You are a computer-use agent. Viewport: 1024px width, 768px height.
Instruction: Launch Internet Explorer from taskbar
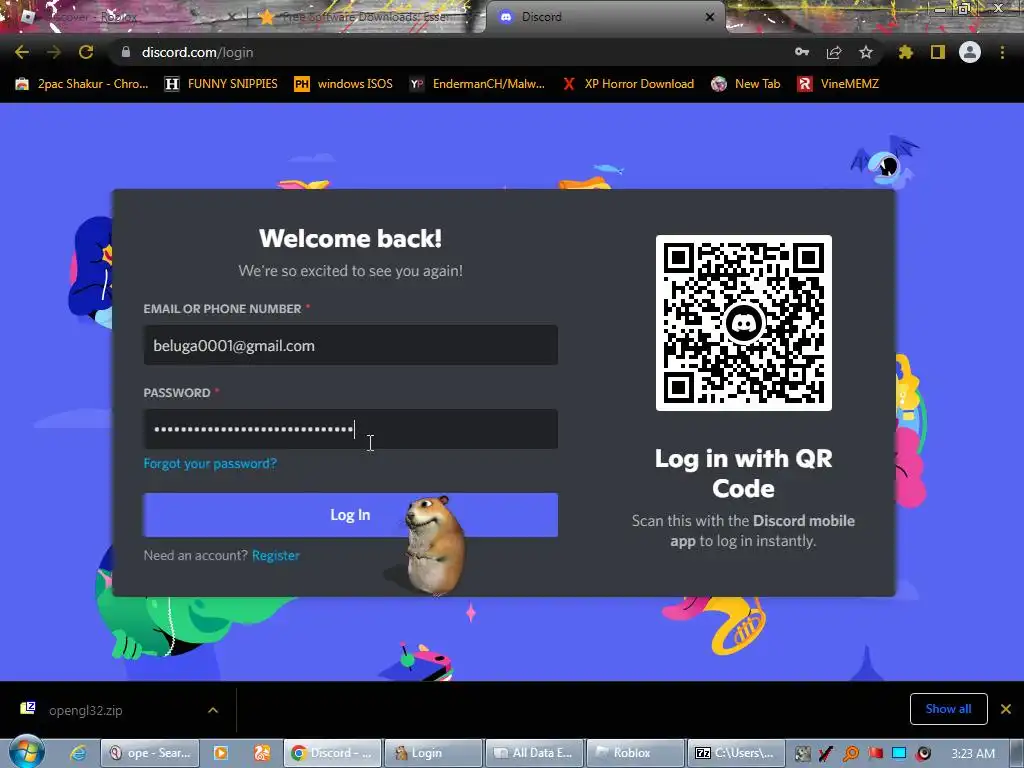(x=78, y=753)
